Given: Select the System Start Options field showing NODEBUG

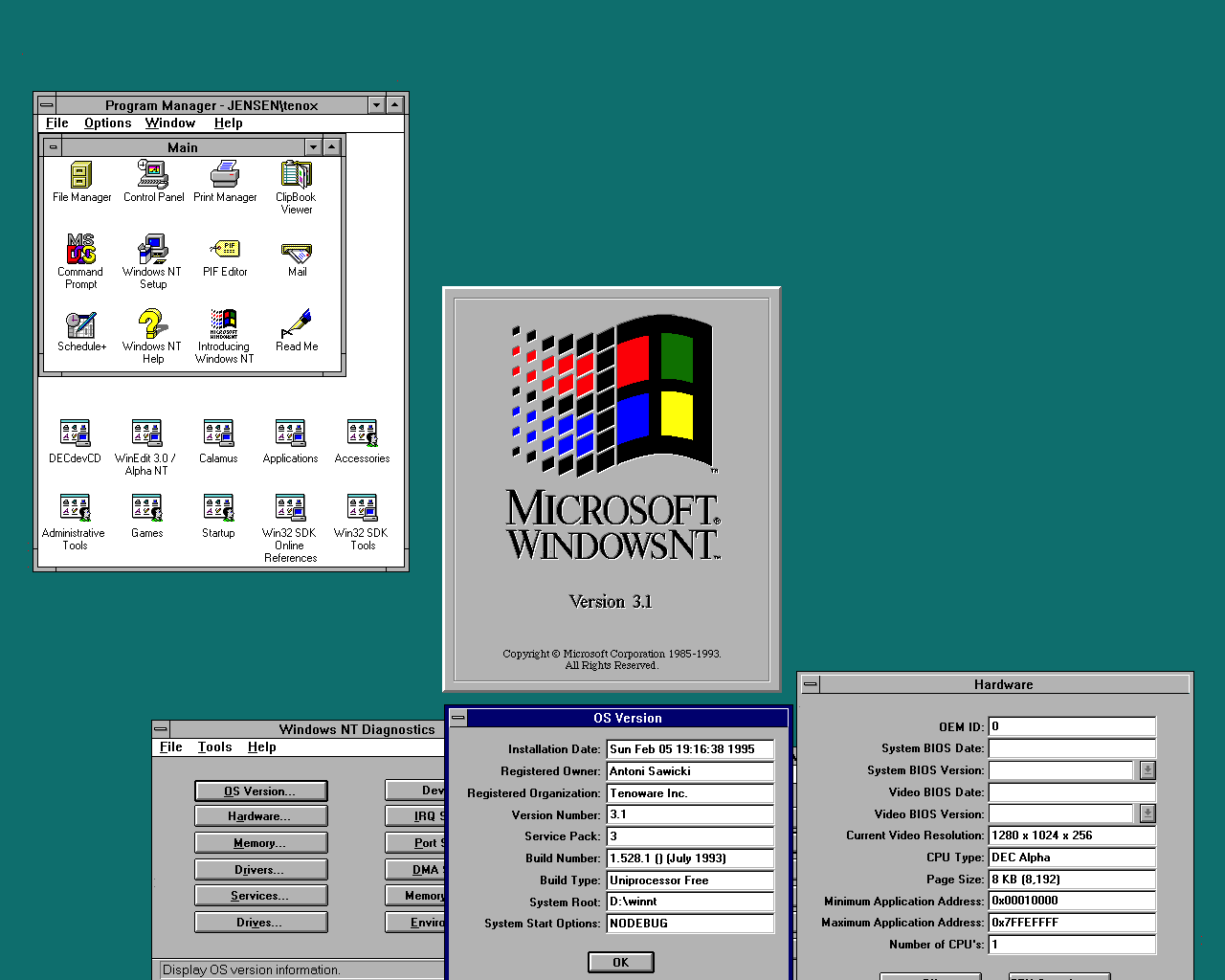Looking at the screenshot, I should 689,923.
